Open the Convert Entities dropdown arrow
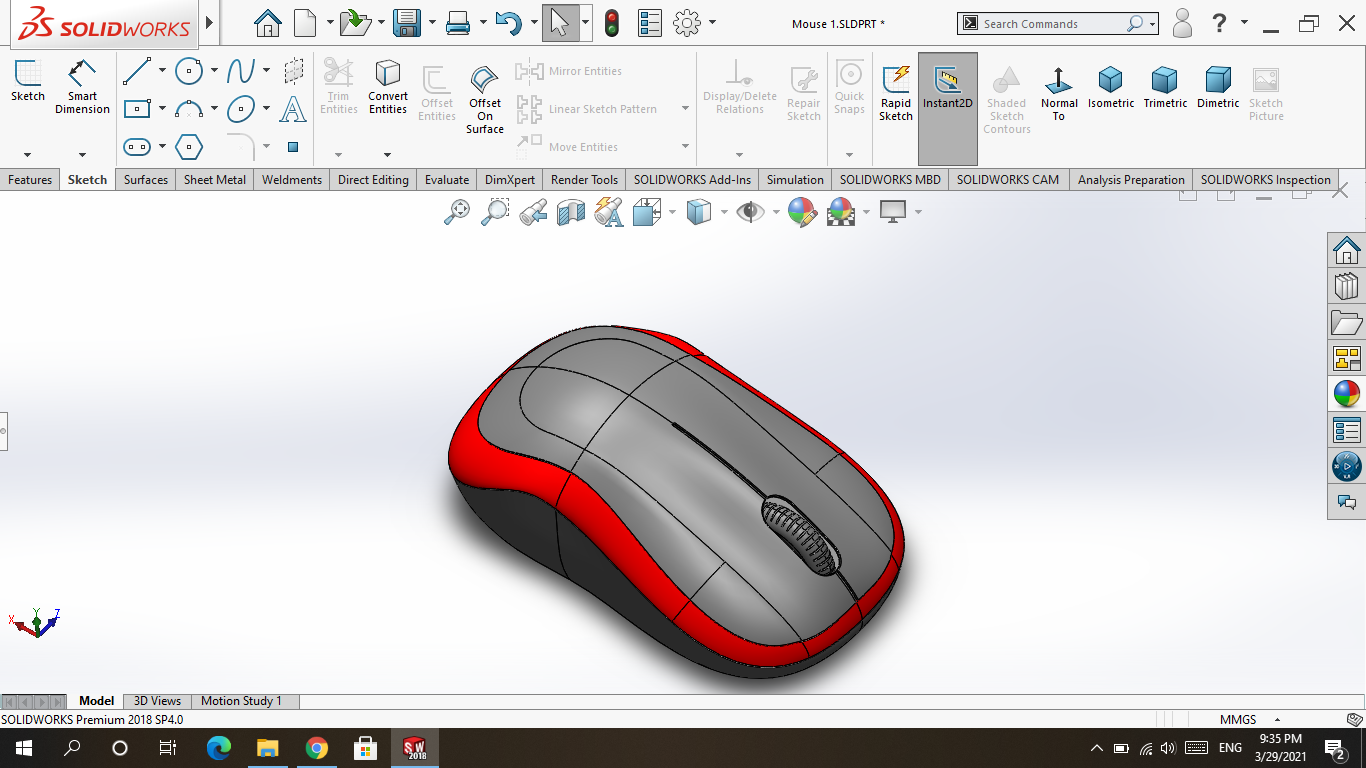The height and width of the screenshot is (768, 1366). tap(388, 155)
